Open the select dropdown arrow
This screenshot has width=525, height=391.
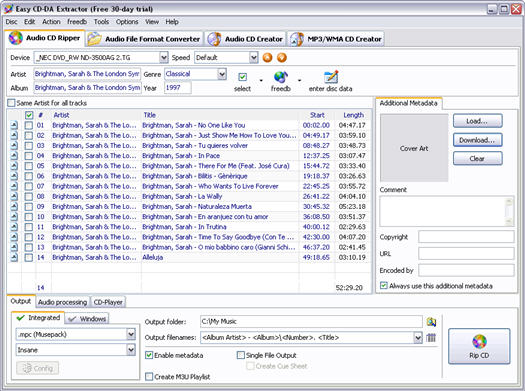(x=261, y=80)
